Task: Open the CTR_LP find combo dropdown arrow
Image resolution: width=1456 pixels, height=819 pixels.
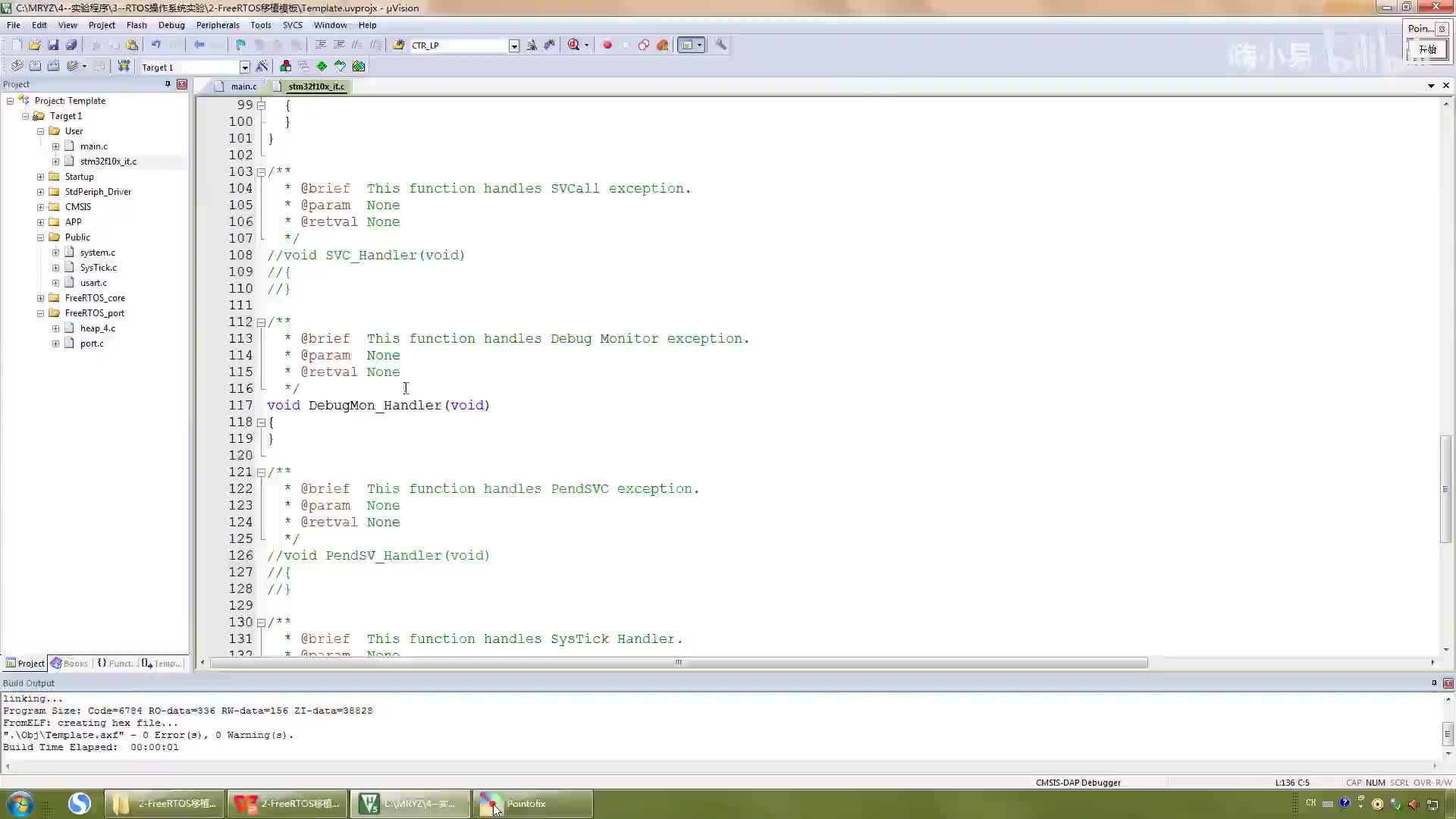Action: [514, 45]
